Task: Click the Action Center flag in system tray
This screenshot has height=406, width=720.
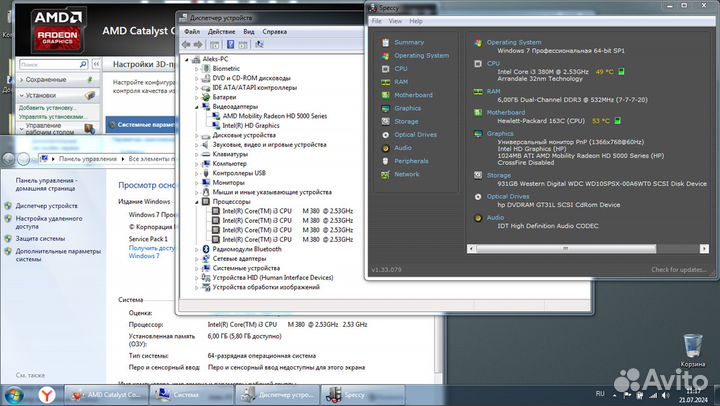Action: tap(627, 395)
